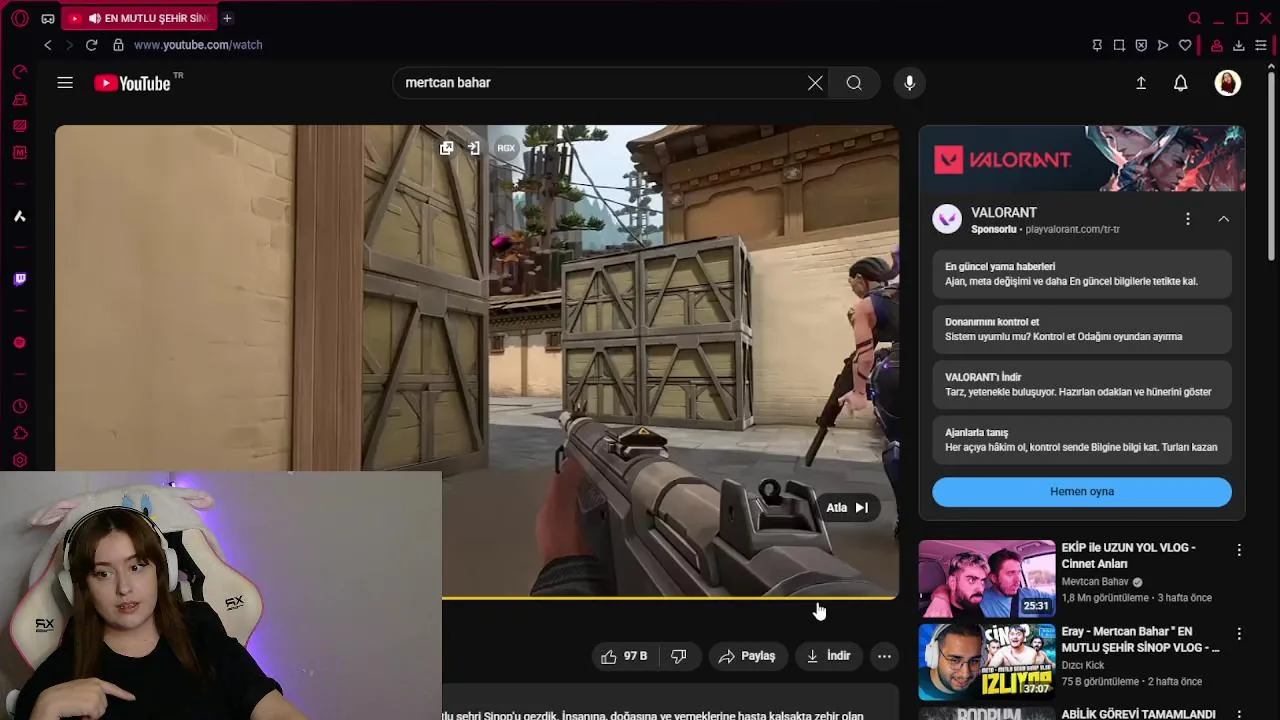The height and width of the screenshot is (720, 1280).
Task: Click the Hemen oyna button
Action: pos(1082,492)
